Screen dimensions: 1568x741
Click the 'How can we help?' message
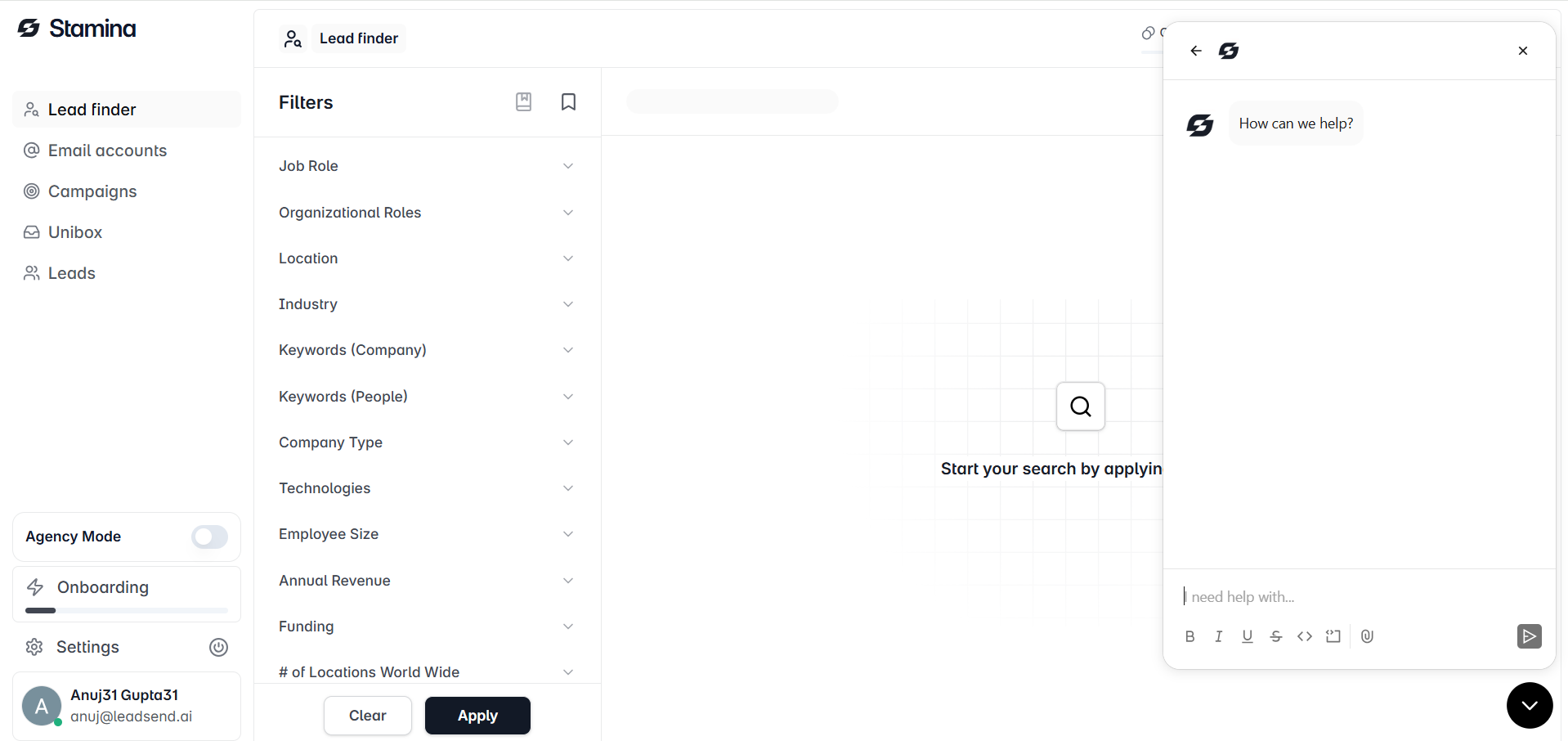tap(1296, 123)
